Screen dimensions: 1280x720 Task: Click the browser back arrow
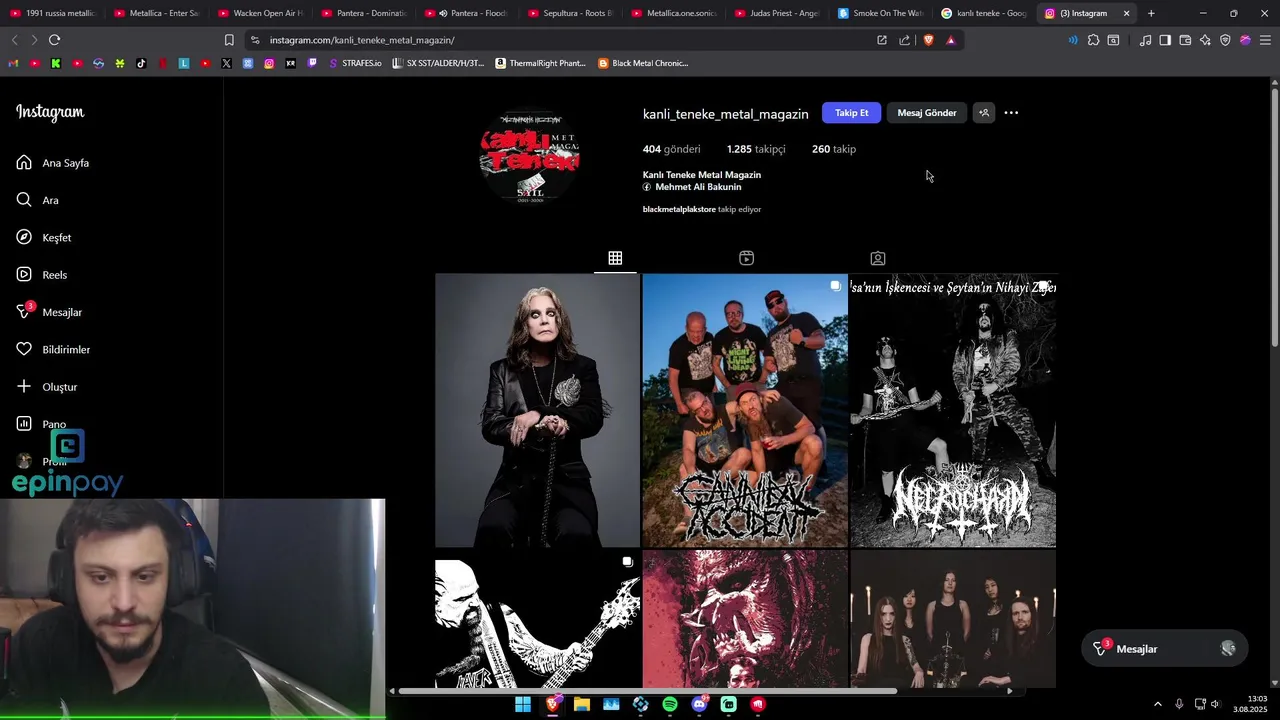(x=14, y=40)
